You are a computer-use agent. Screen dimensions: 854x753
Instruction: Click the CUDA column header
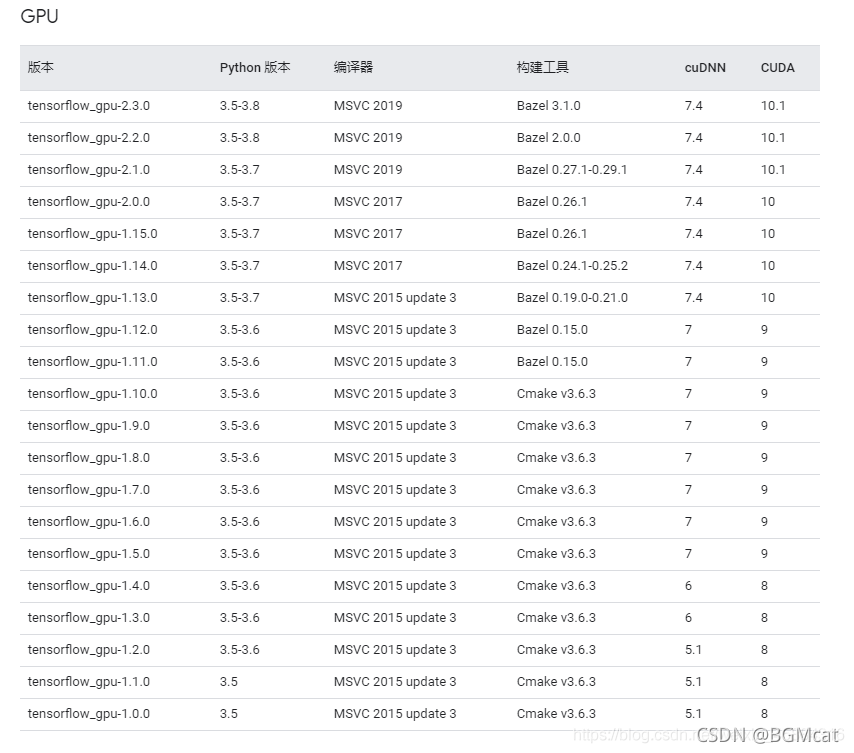[778, 68]
